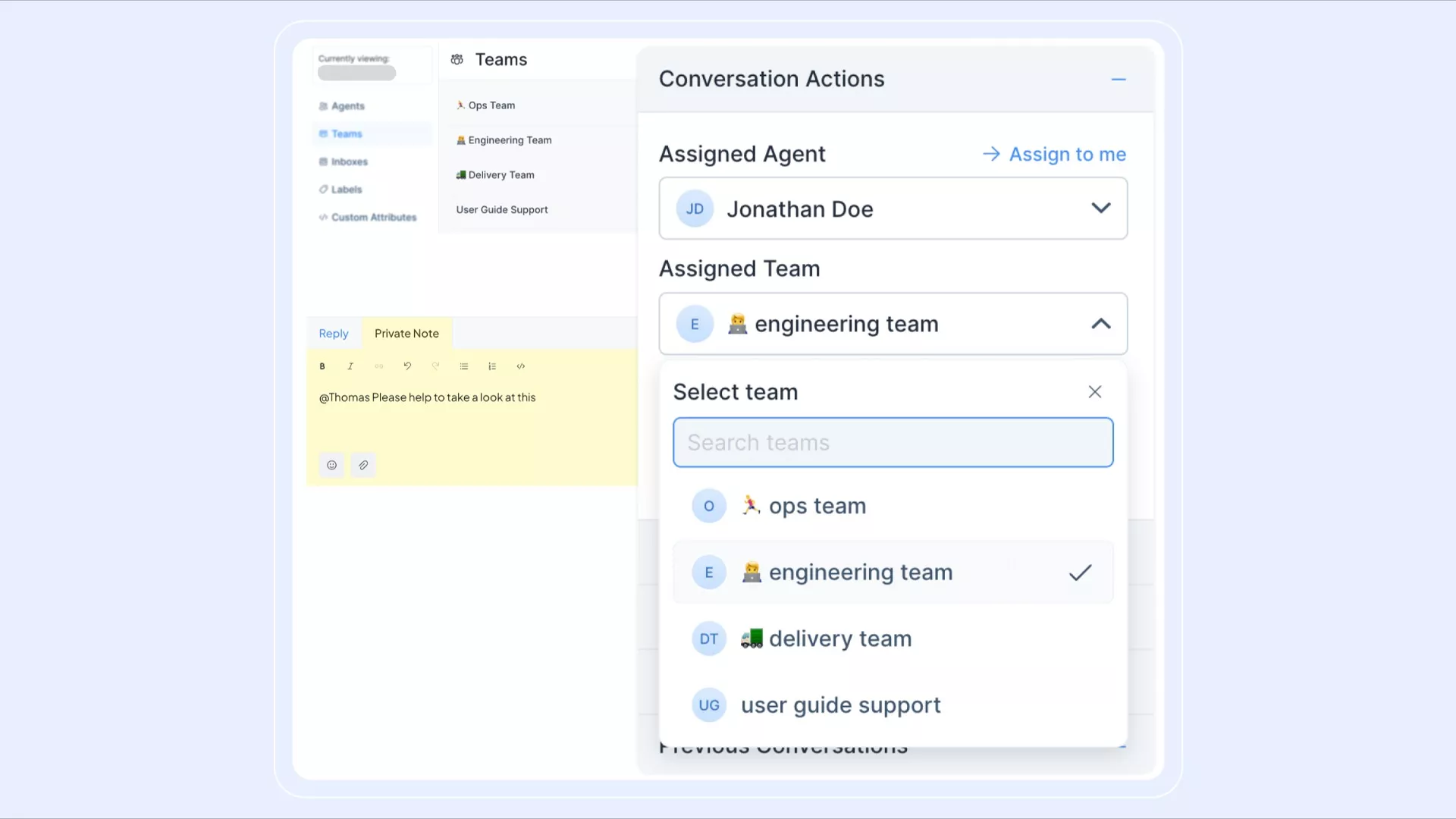
Task: Click the undo icon in the editor
Action: pyautogui.click(x=407, y=366)
